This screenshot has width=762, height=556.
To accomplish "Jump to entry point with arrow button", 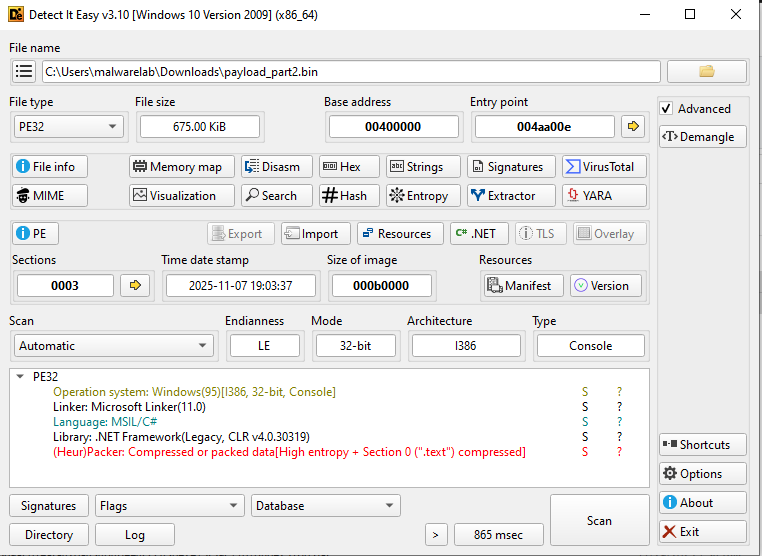I will pyautogui.click(x=633, y=126).
